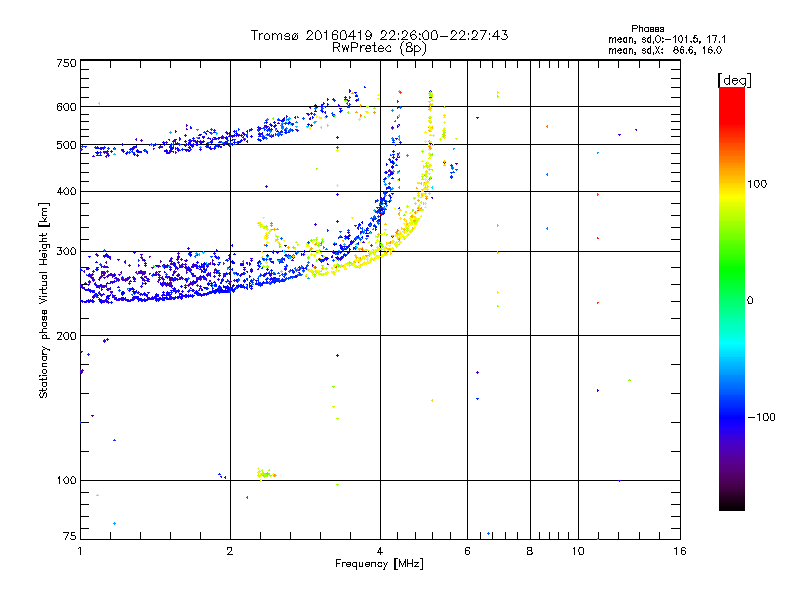Click the height axis tick label "300"
The width and height of the screenshot is (800, 600).
(66, 252)
